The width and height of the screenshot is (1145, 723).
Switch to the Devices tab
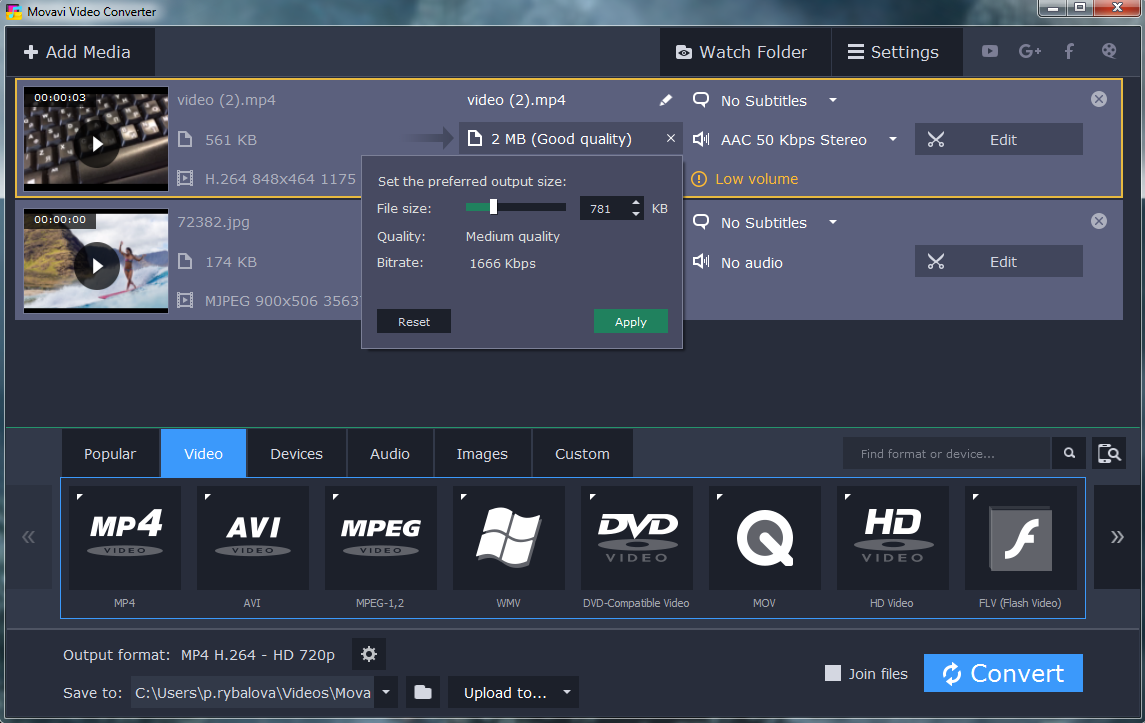[x=296, y=453]
